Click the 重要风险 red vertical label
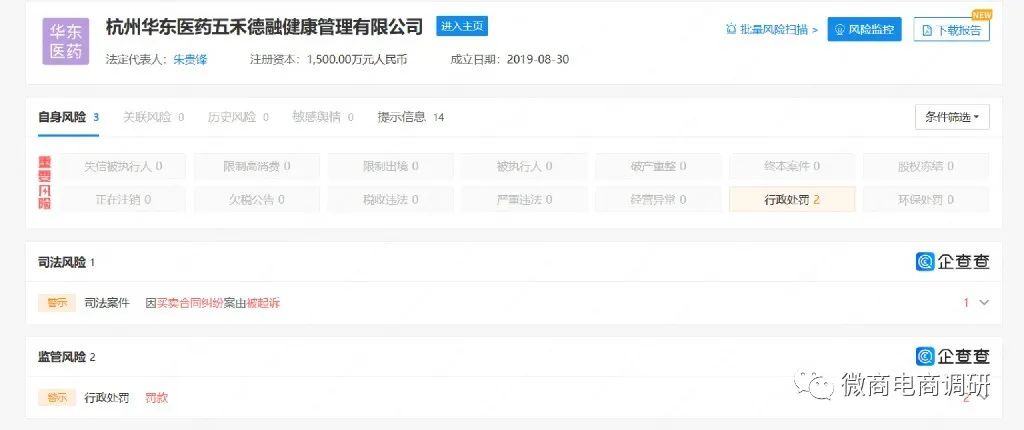 pyautogui.click(x=45, y=183)
